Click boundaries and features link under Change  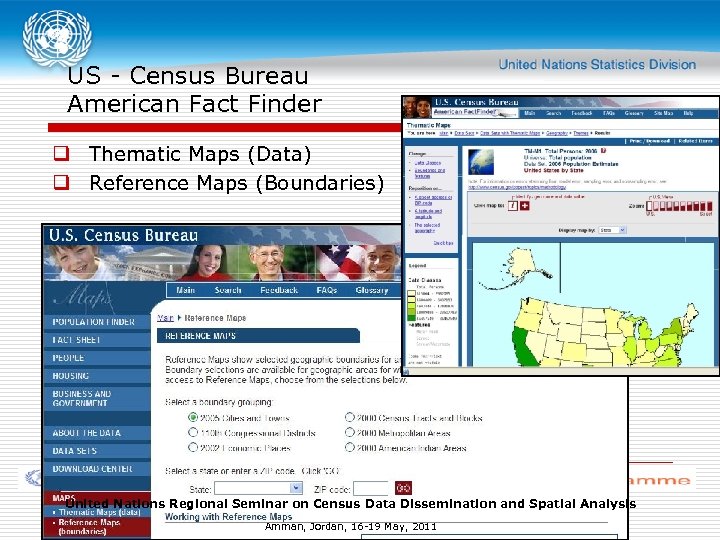[430, 173]
